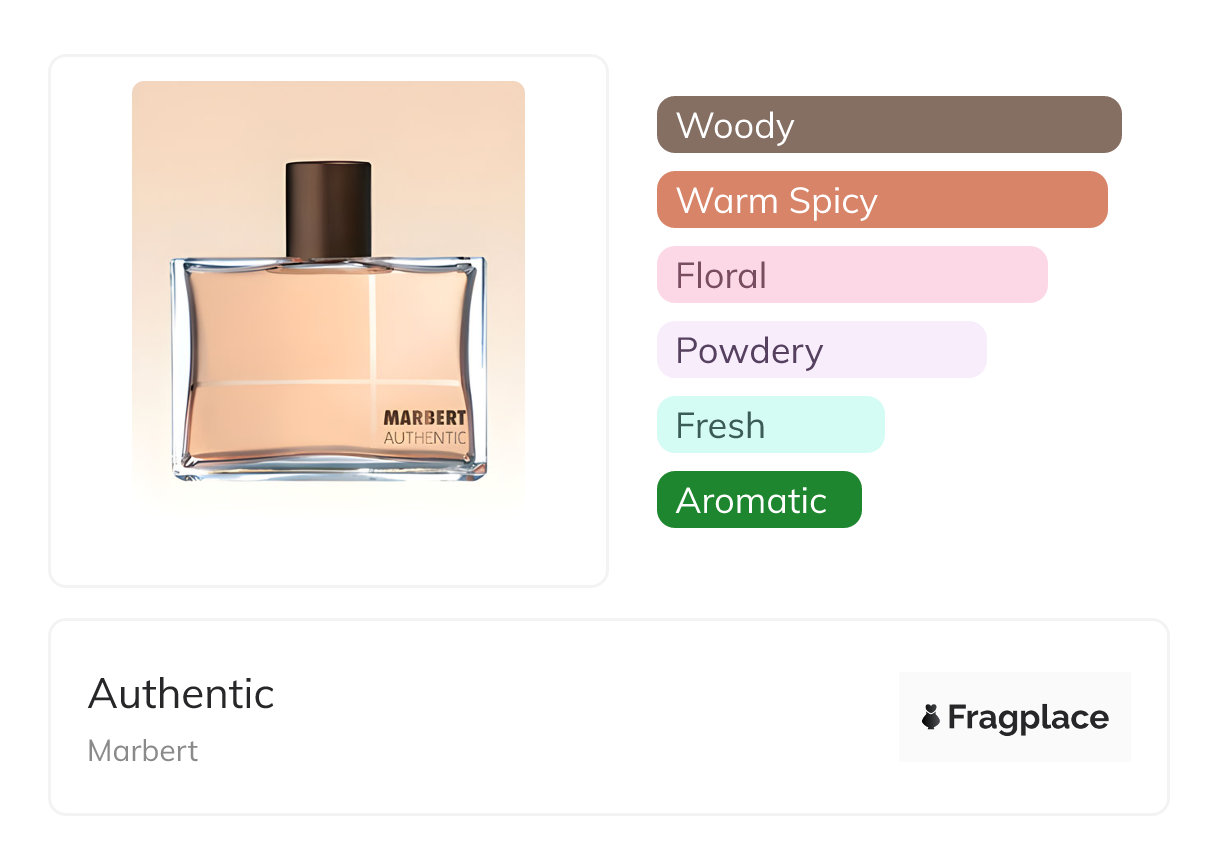This screenshot has width=1218, height=864.
Task: Pick the mint Fresh accord bar
Action: coord(770,425)
